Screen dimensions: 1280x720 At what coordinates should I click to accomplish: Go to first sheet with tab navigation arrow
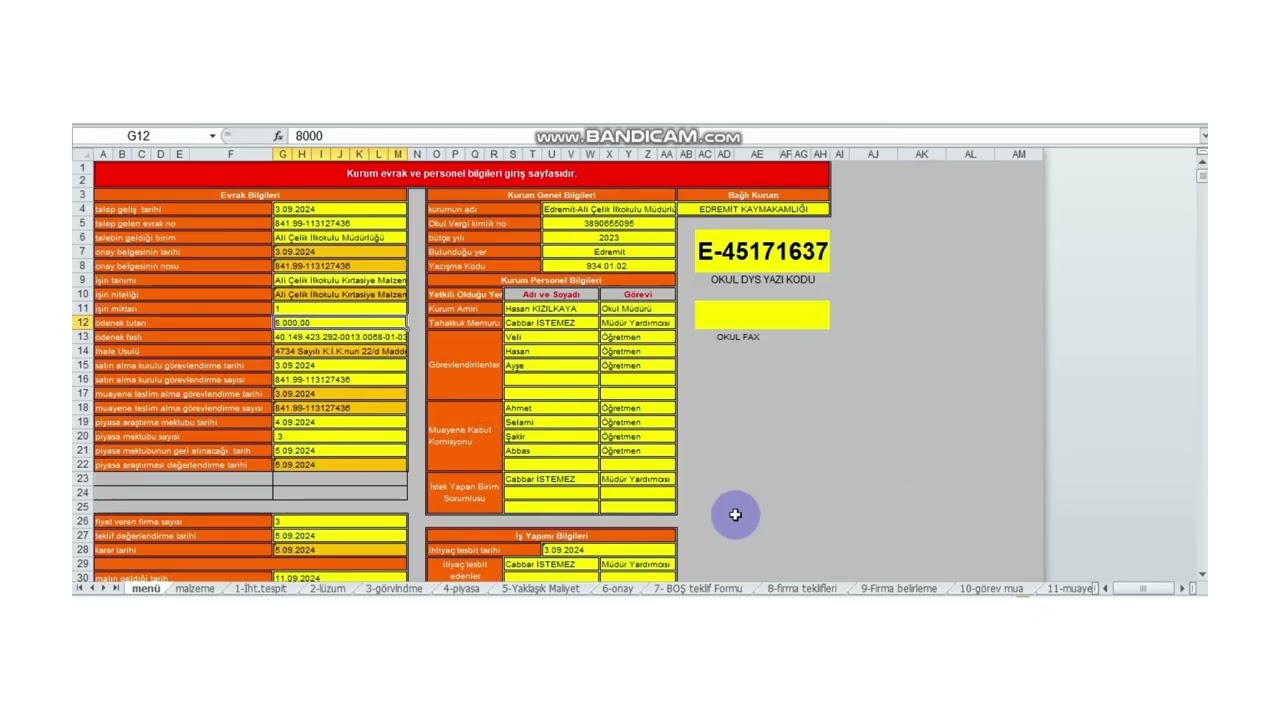(x=79, y=588)
